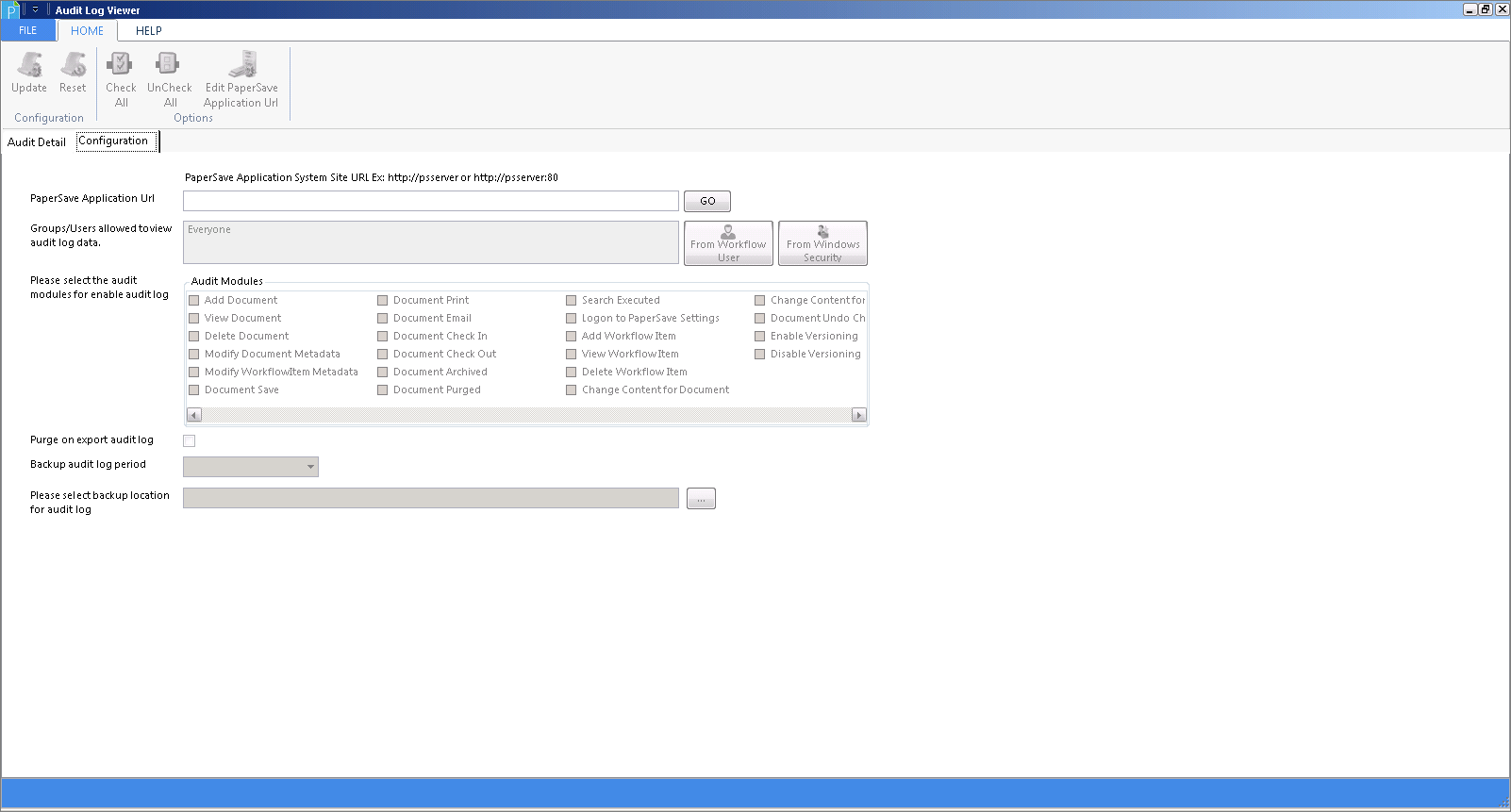Tick the Add Workflow Item checkbox
The height and width of the screenshot is (812, 1511).
pyautogui.click(x=572, y=336)
